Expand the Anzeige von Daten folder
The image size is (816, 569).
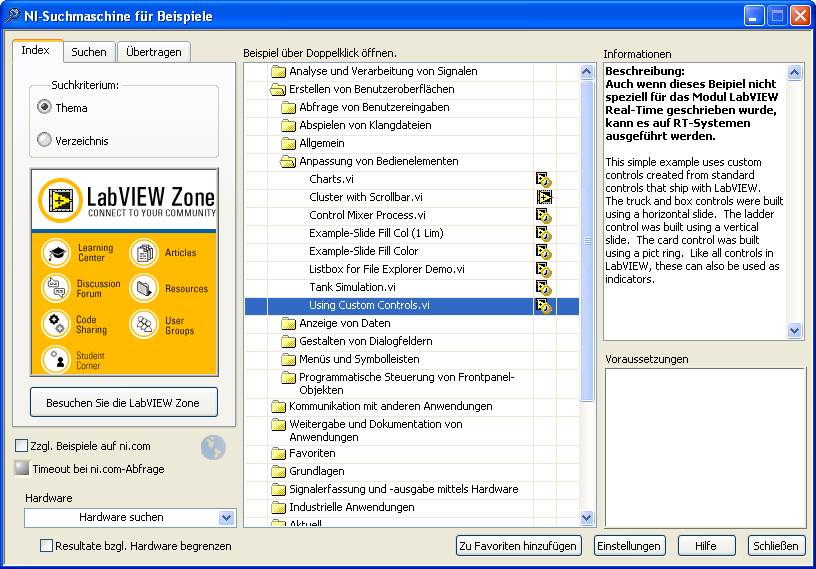(x=288, y=323)
